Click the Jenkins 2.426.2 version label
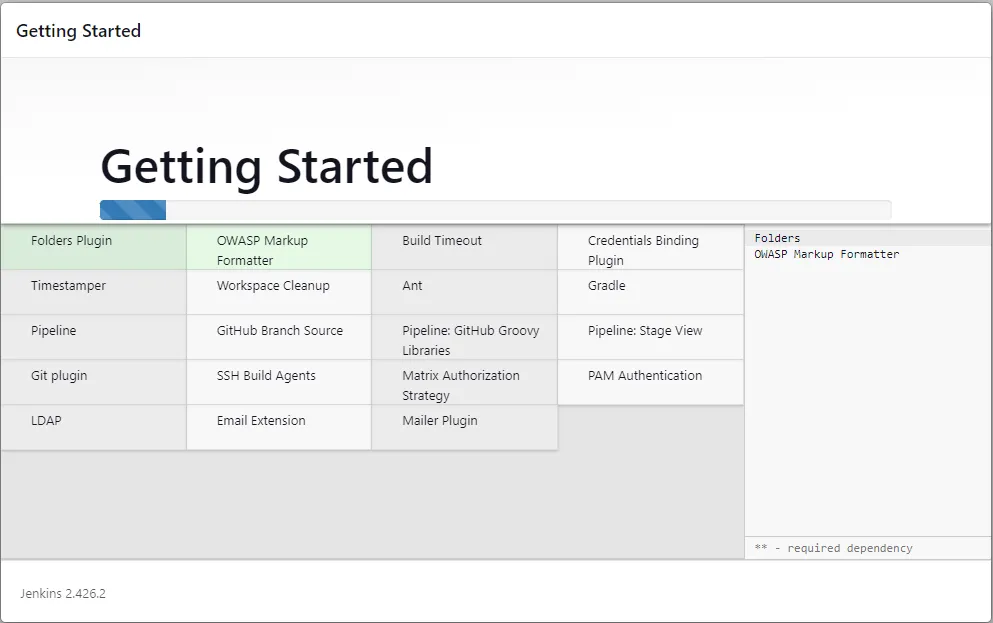 pos(63,593)
